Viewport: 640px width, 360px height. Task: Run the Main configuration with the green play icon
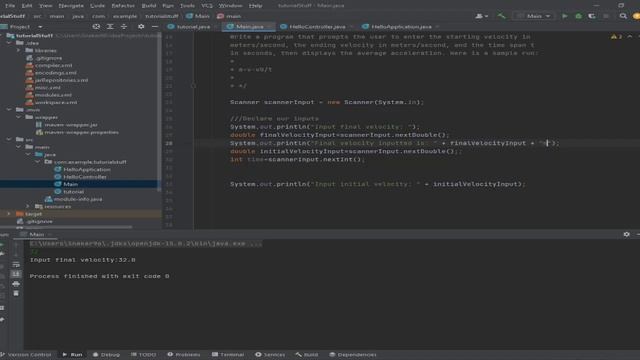[x=564, y=16]
